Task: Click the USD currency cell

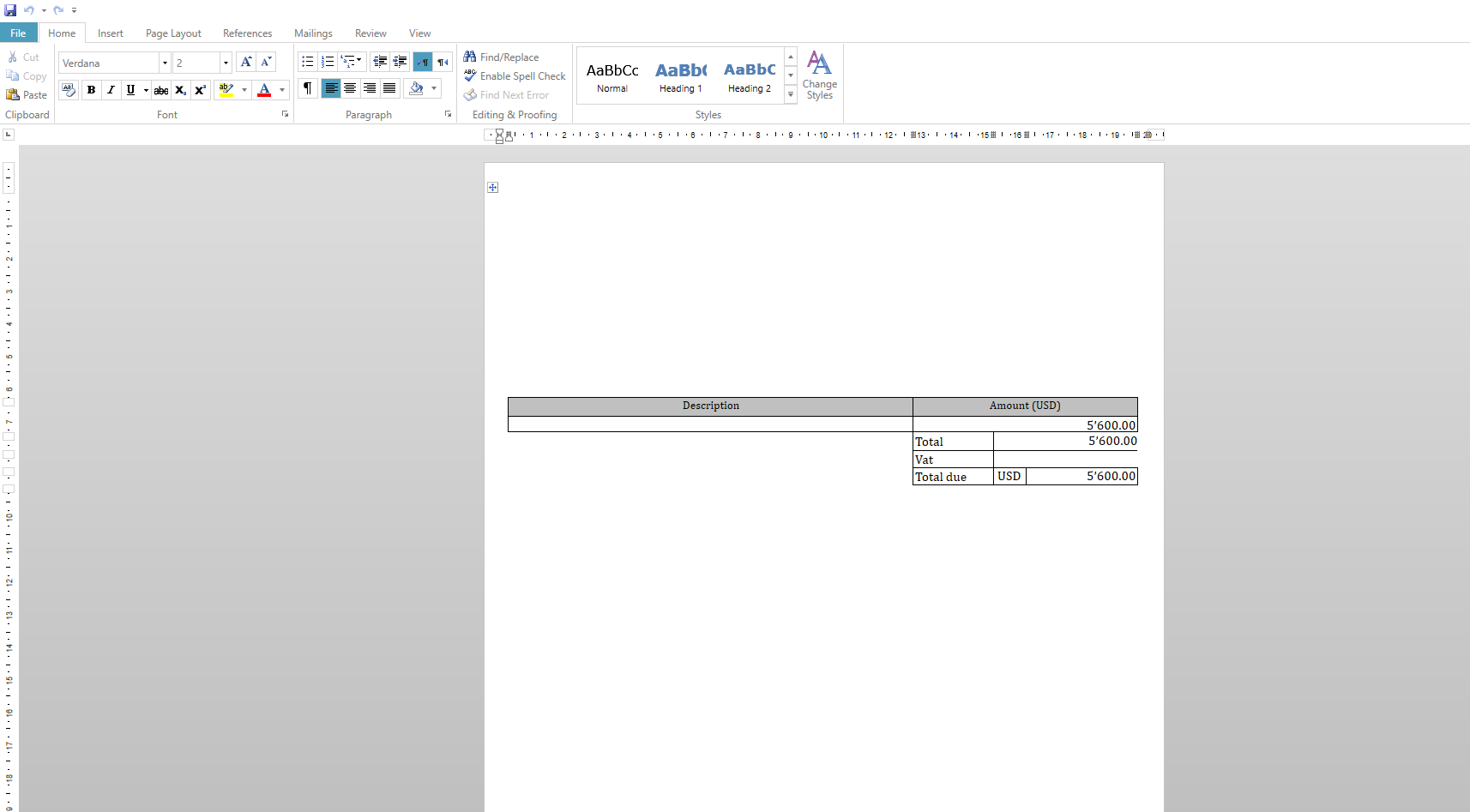Action: pos(1009,477)
